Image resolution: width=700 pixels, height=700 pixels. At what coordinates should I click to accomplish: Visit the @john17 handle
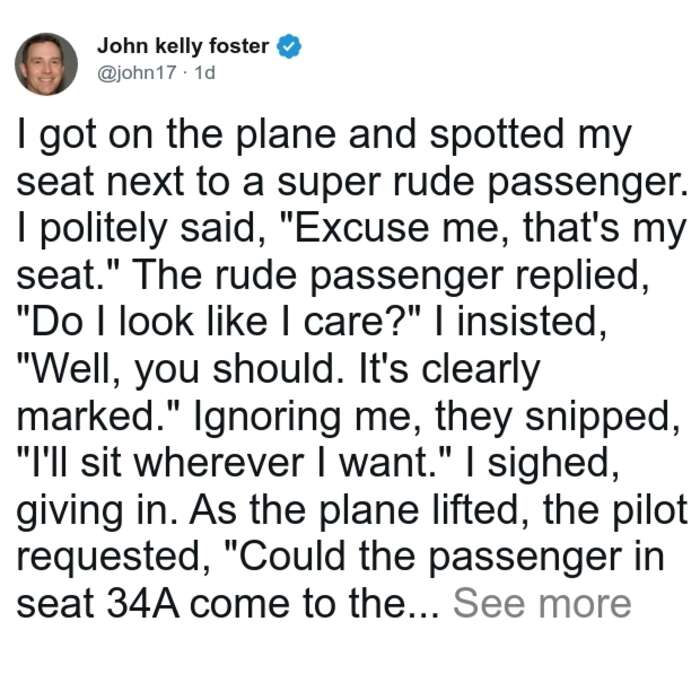[137, 72]
